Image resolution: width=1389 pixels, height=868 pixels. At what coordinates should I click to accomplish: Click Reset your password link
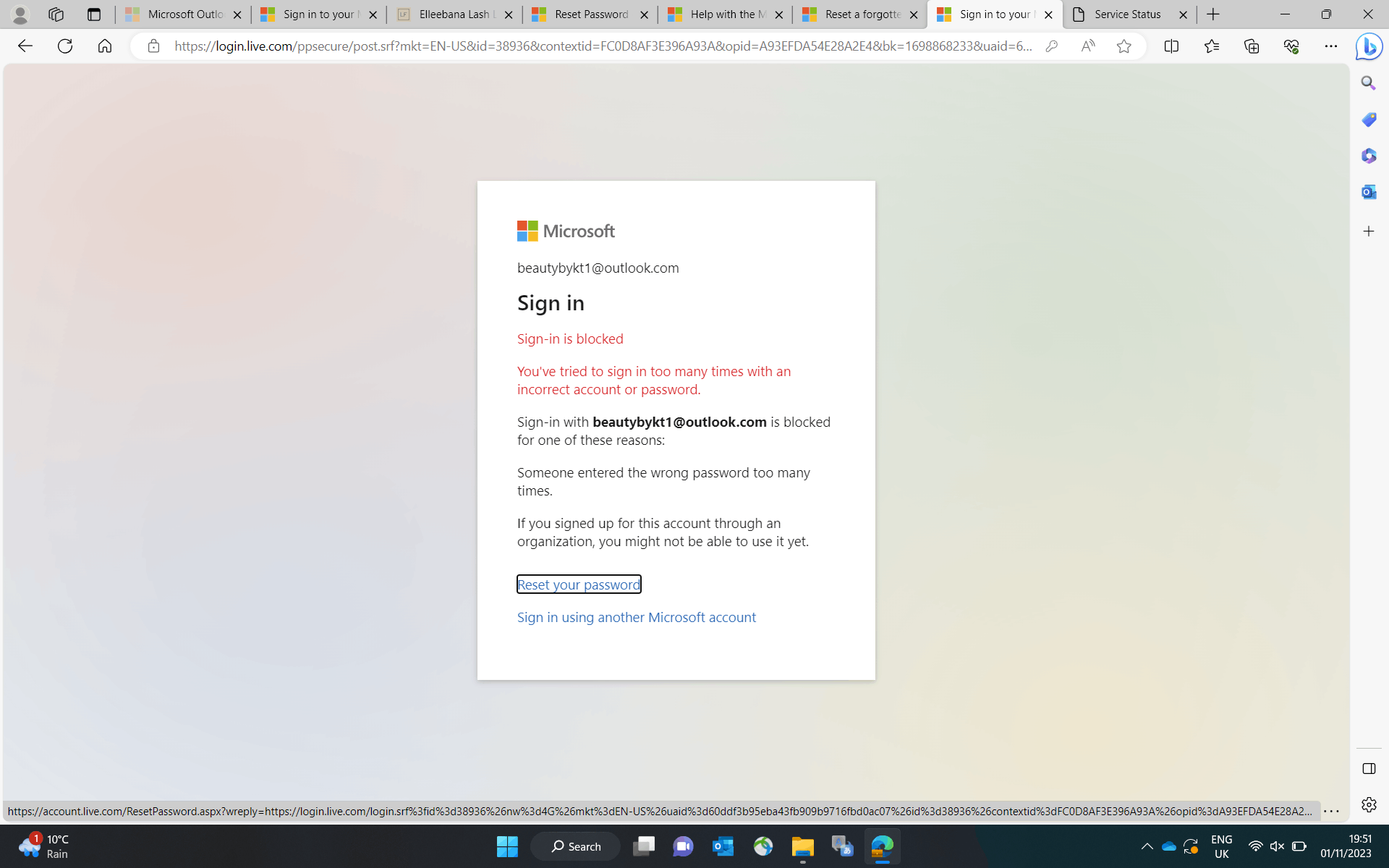tap(578, 584)
